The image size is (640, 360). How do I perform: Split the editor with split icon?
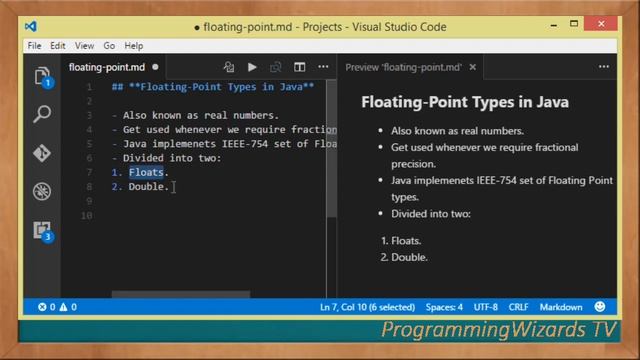click(x=300, y=67)
